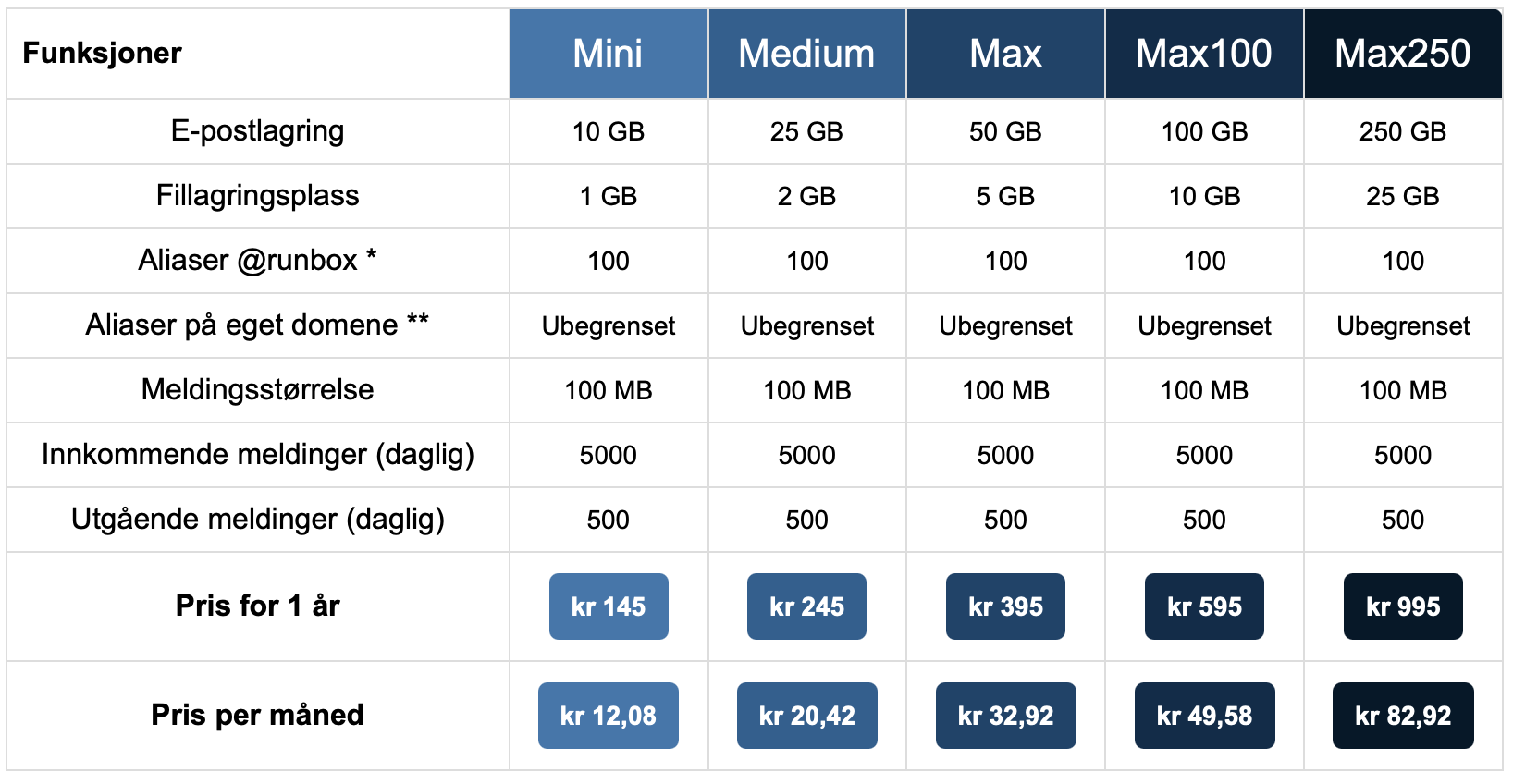This screenshot has width=1513, height=784.
Task: Click the kr 995 yearly price button
Action: point(1403,606)
